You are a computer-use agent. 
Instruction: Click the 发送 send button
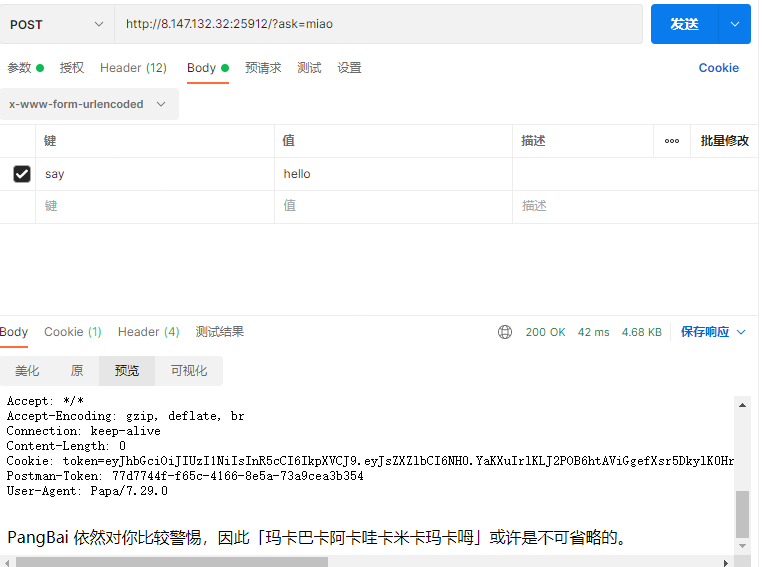[684, 24]
